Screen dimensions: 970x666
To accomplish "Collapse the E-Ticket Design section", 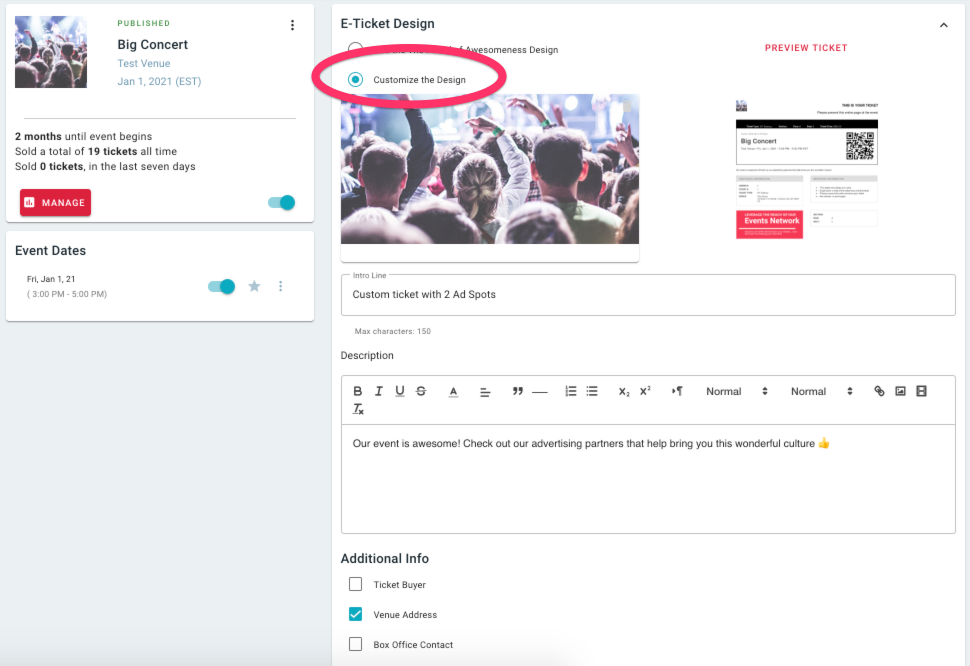I will click(x=945, y=23).
